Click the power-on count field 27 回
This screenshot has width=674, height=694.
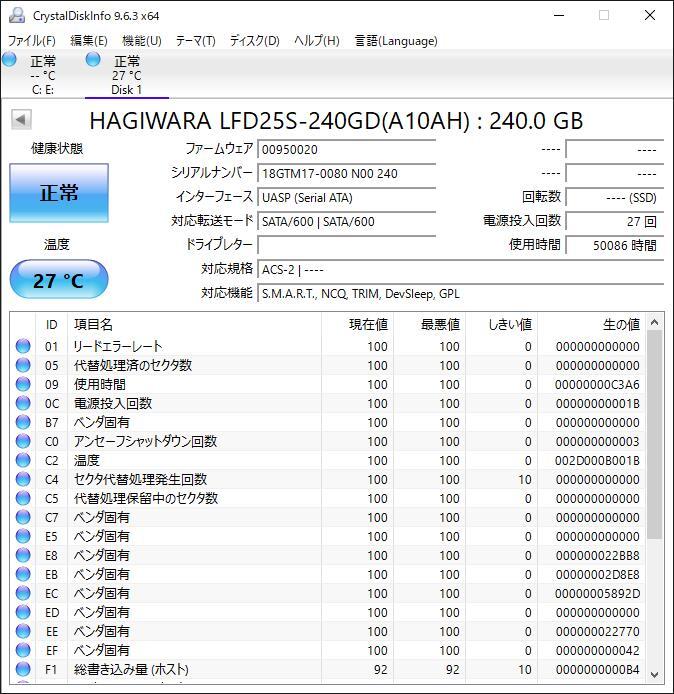tap(615, 221)
